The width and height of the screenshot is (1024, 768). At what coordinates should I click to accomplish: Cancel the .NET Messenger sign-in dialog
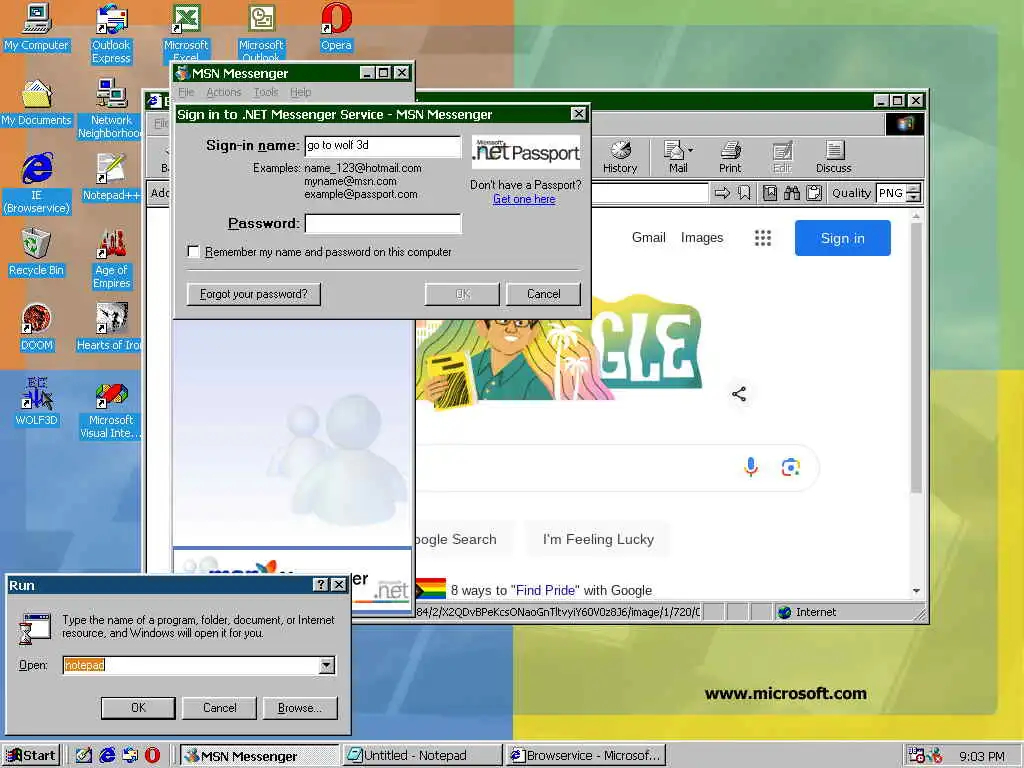[543, 294]
